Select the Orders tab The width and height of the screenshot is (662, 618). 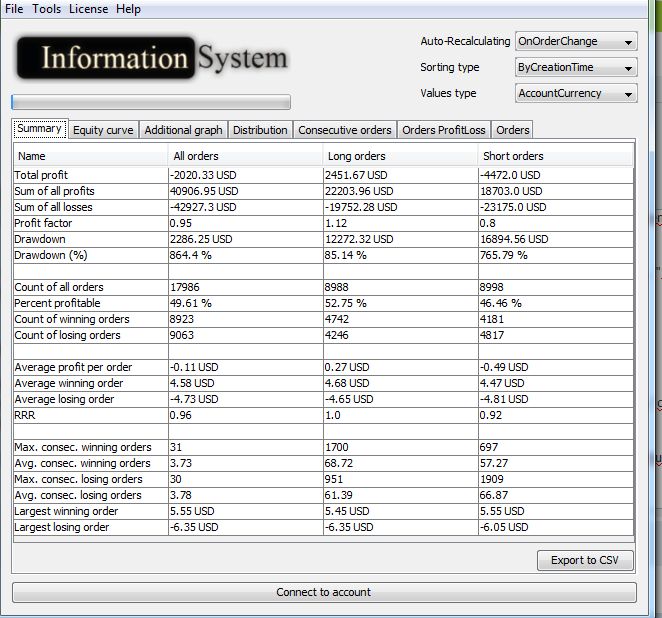pyautogui.click(x=512, y=130)
